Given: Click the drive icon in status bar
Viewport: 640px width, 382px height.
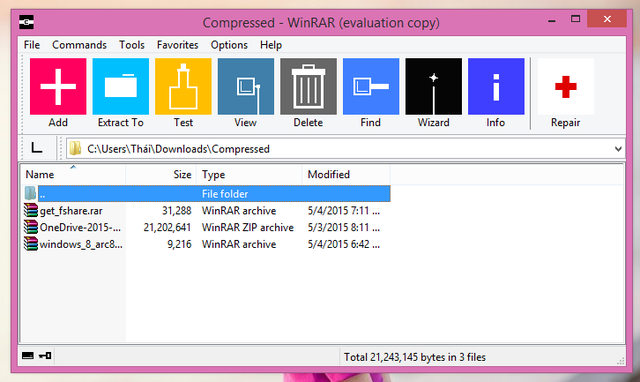Looking at the screenshot, I should pyautogui.click(x=28, y=356).
